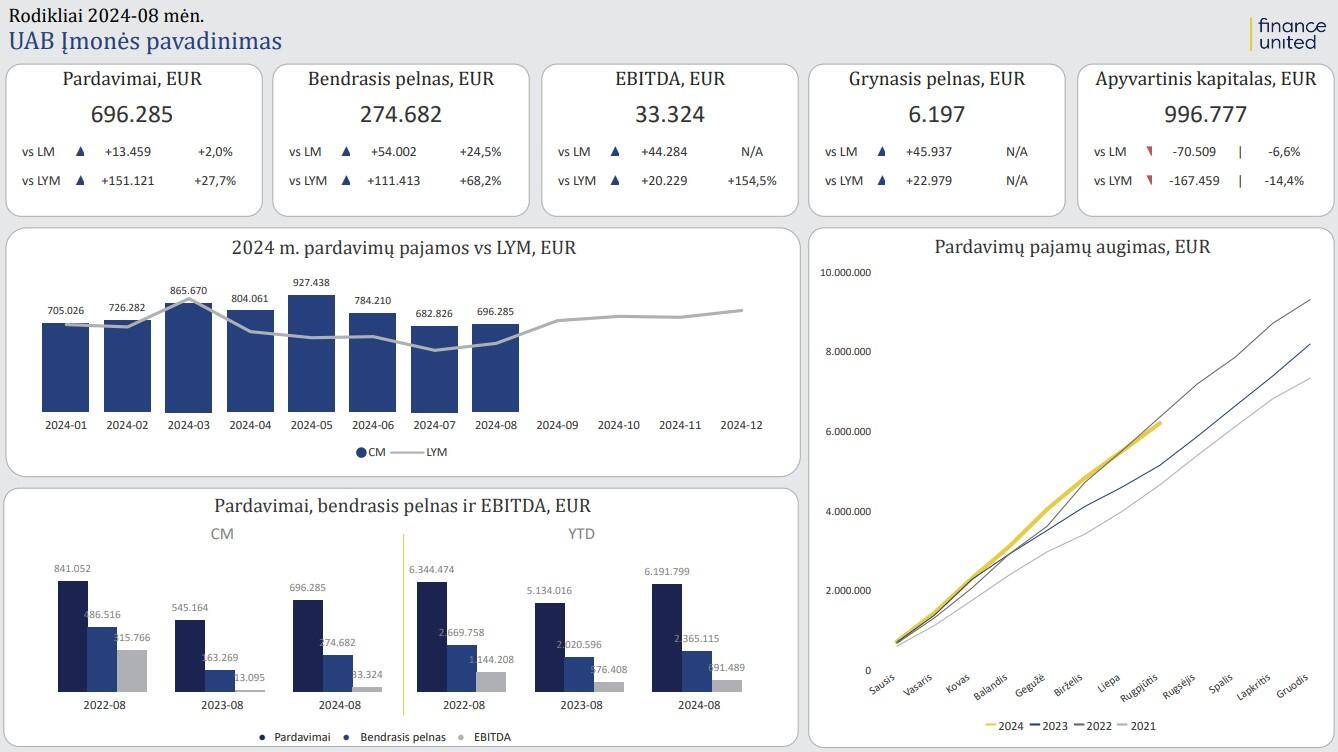Select the 545.164 Pardavimai bar for 2023-08 CM

[x=190, y=656]
